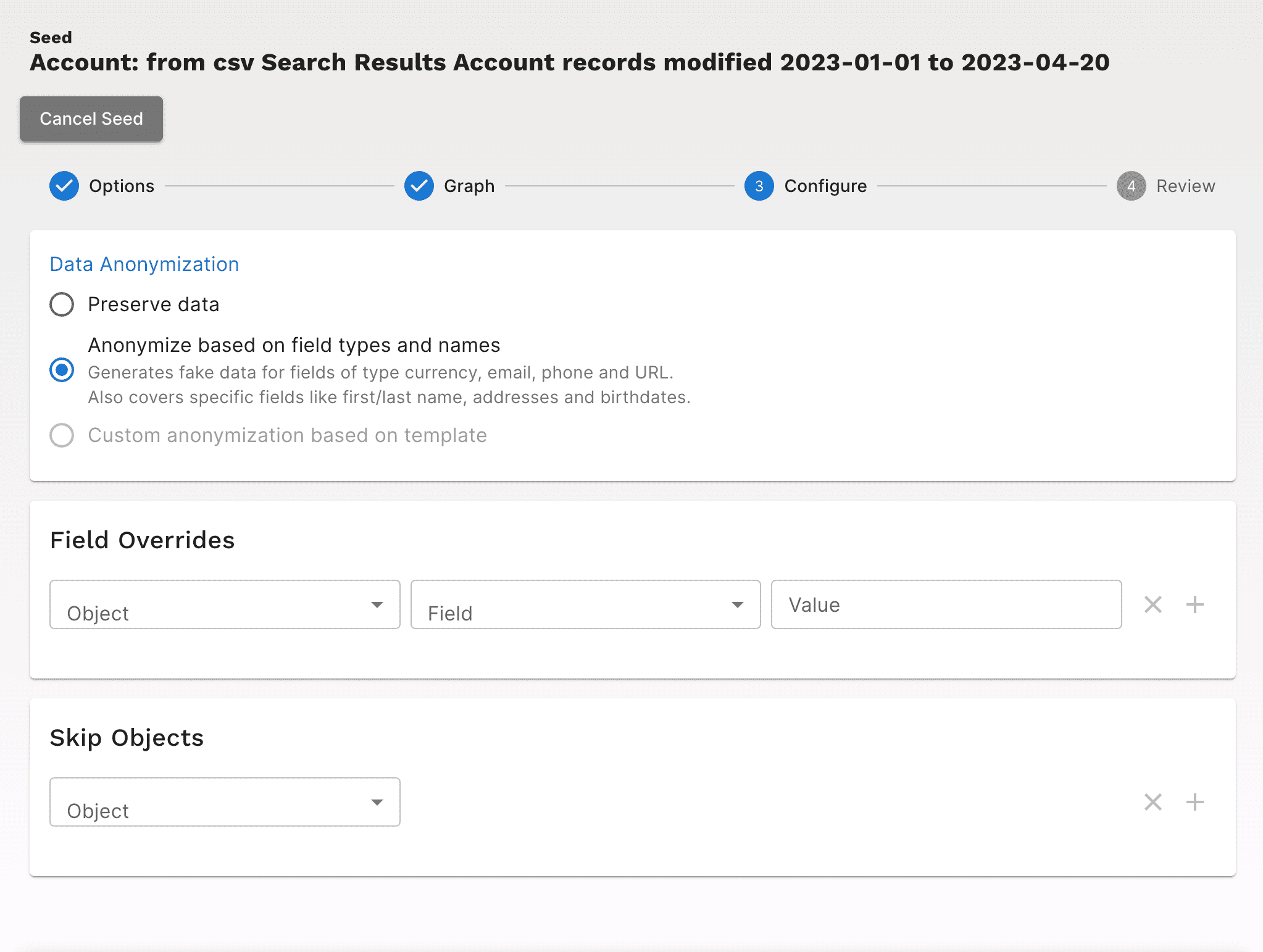
Task: Switch to the Graph step
Action: point(468,186)
